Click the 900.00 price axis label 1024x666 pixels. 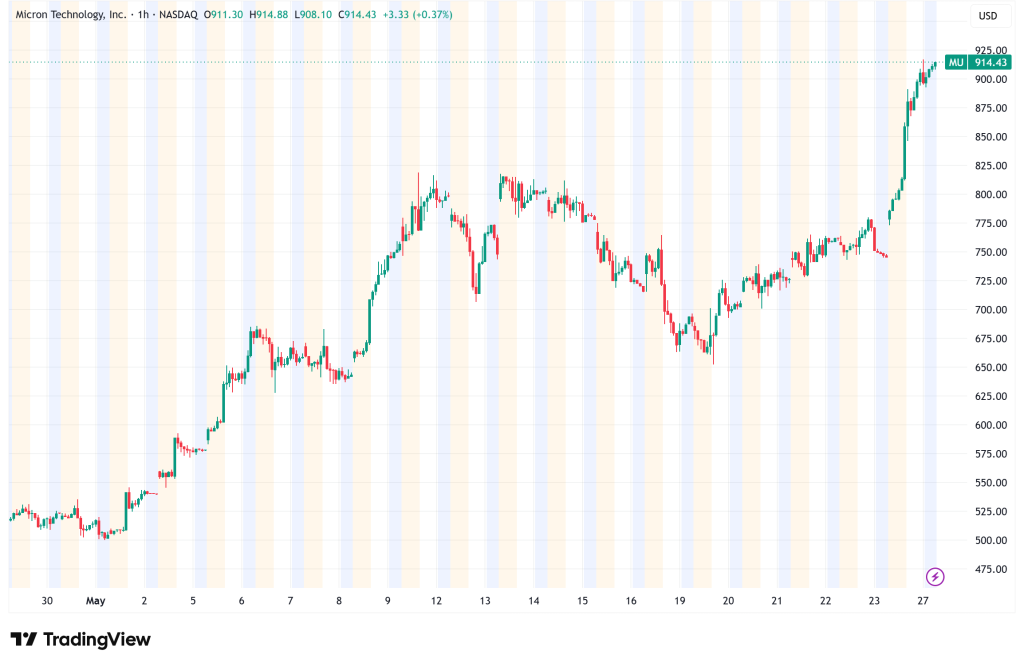[991, 79]
